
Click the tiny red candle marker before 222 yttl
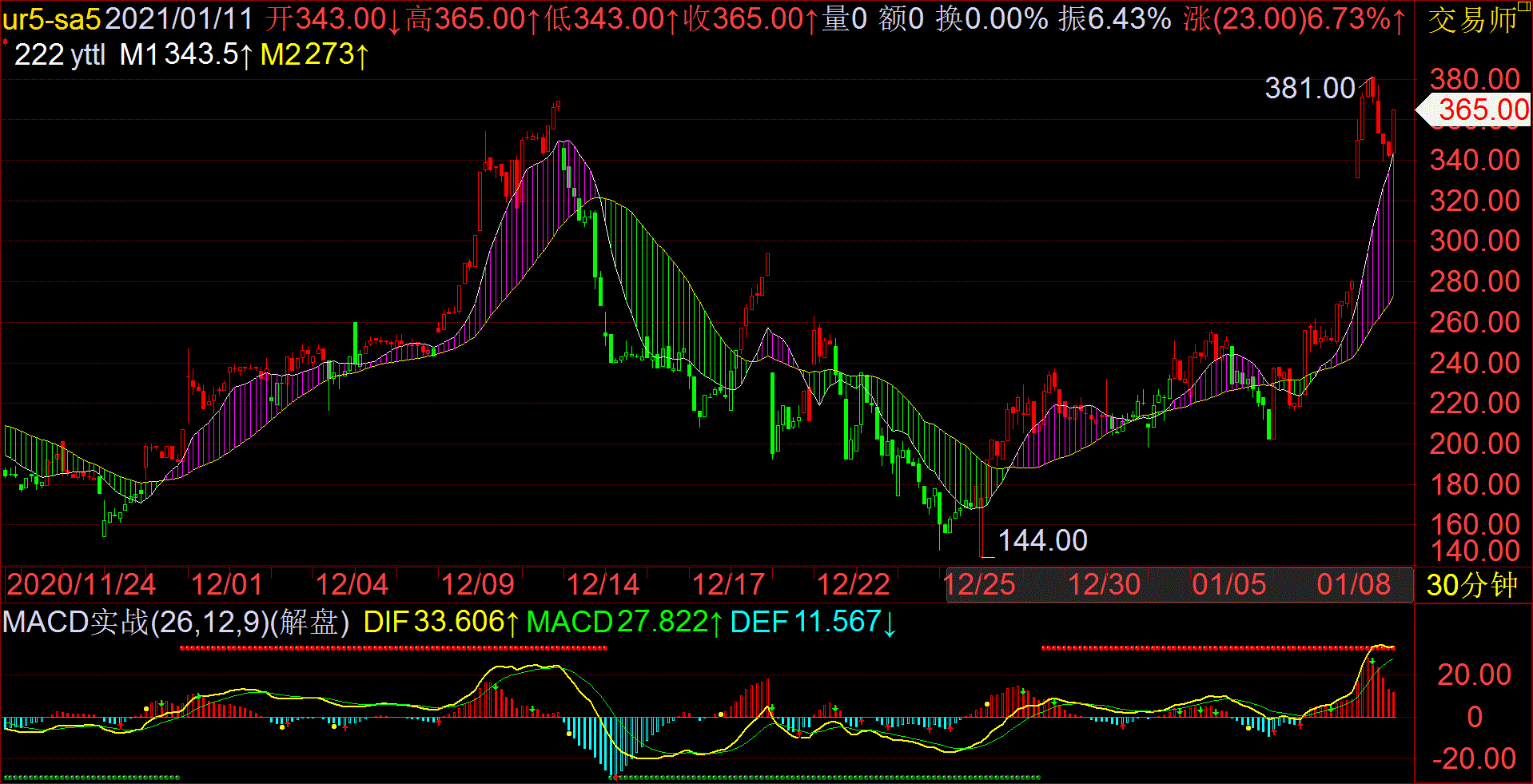(6, 42)
